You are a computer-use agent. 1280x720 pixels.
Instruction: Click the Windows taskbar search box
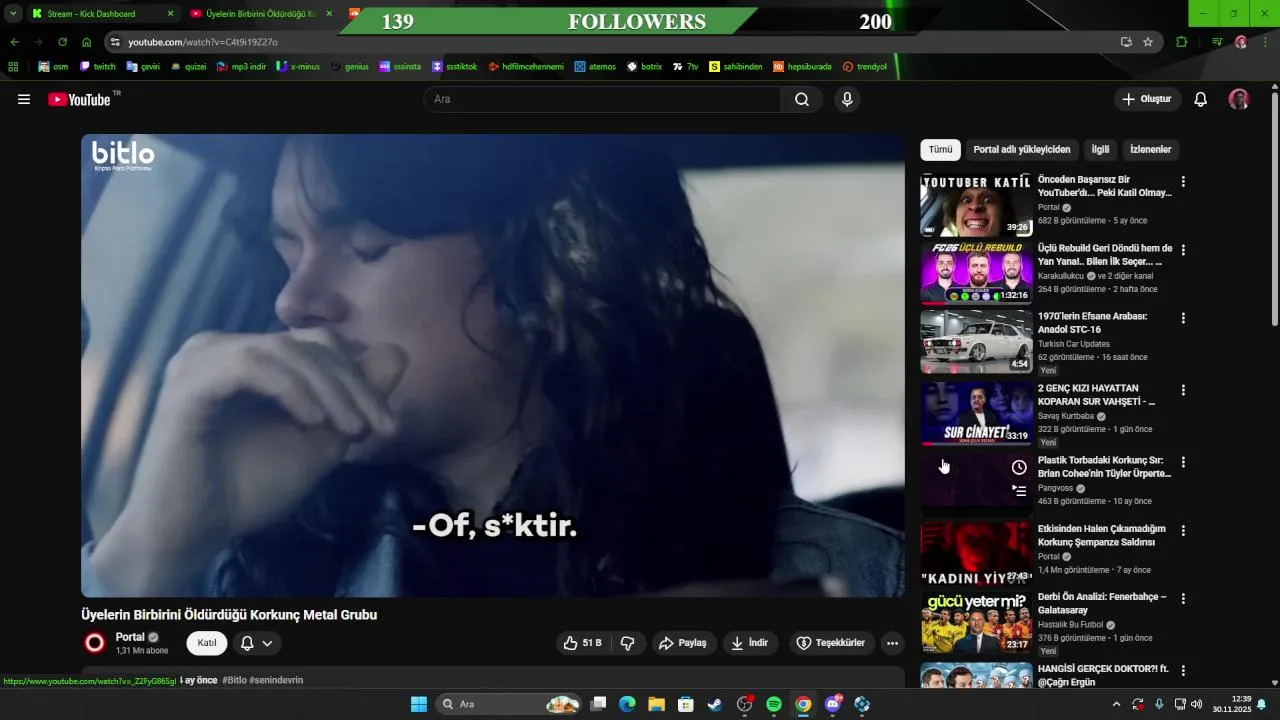pos(510,704)
